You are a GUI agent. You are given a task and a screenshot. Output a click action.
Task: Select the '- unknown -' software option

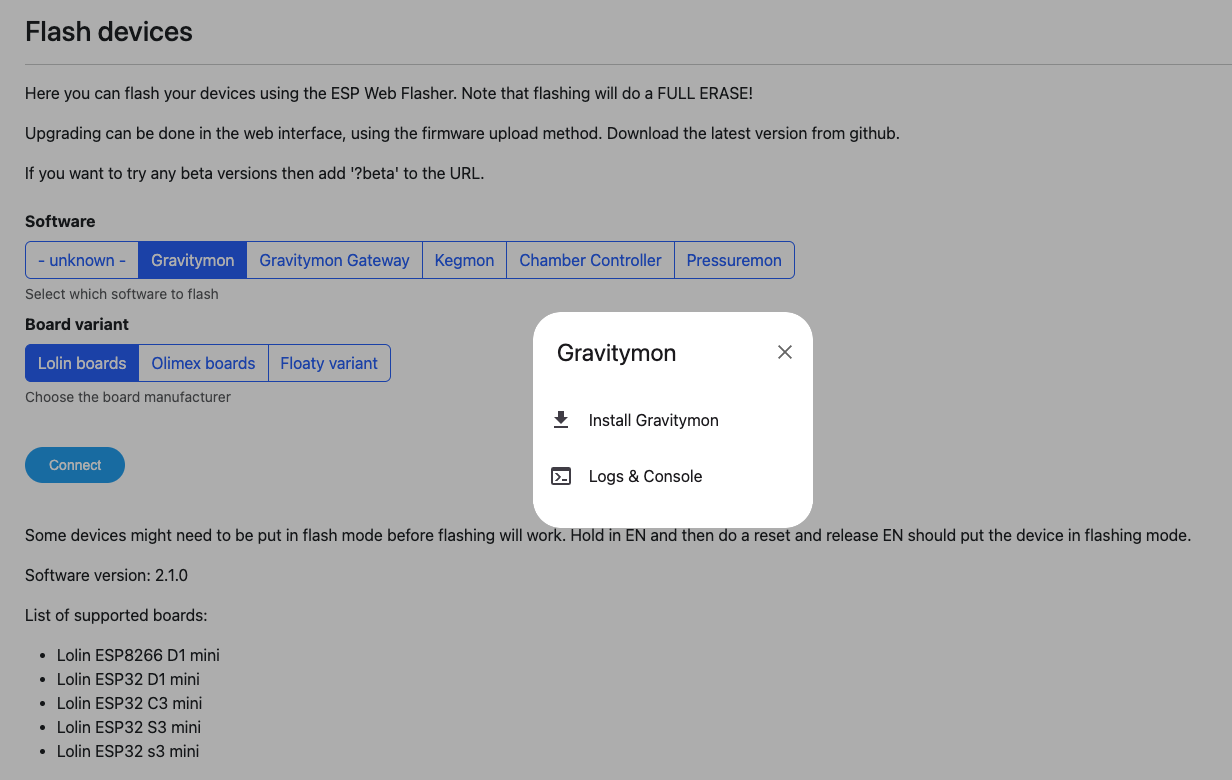[x=82, y=260]
